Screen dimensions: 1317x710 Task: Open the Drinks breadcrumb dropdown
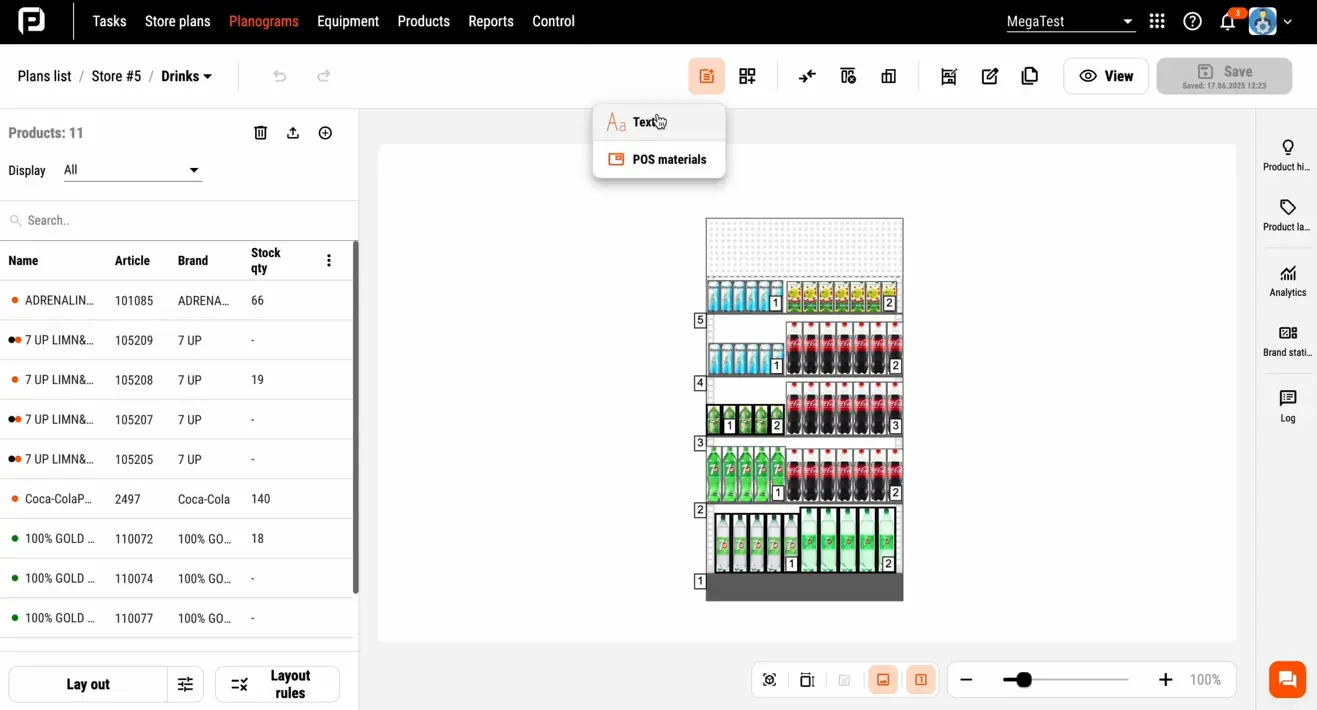186,75
